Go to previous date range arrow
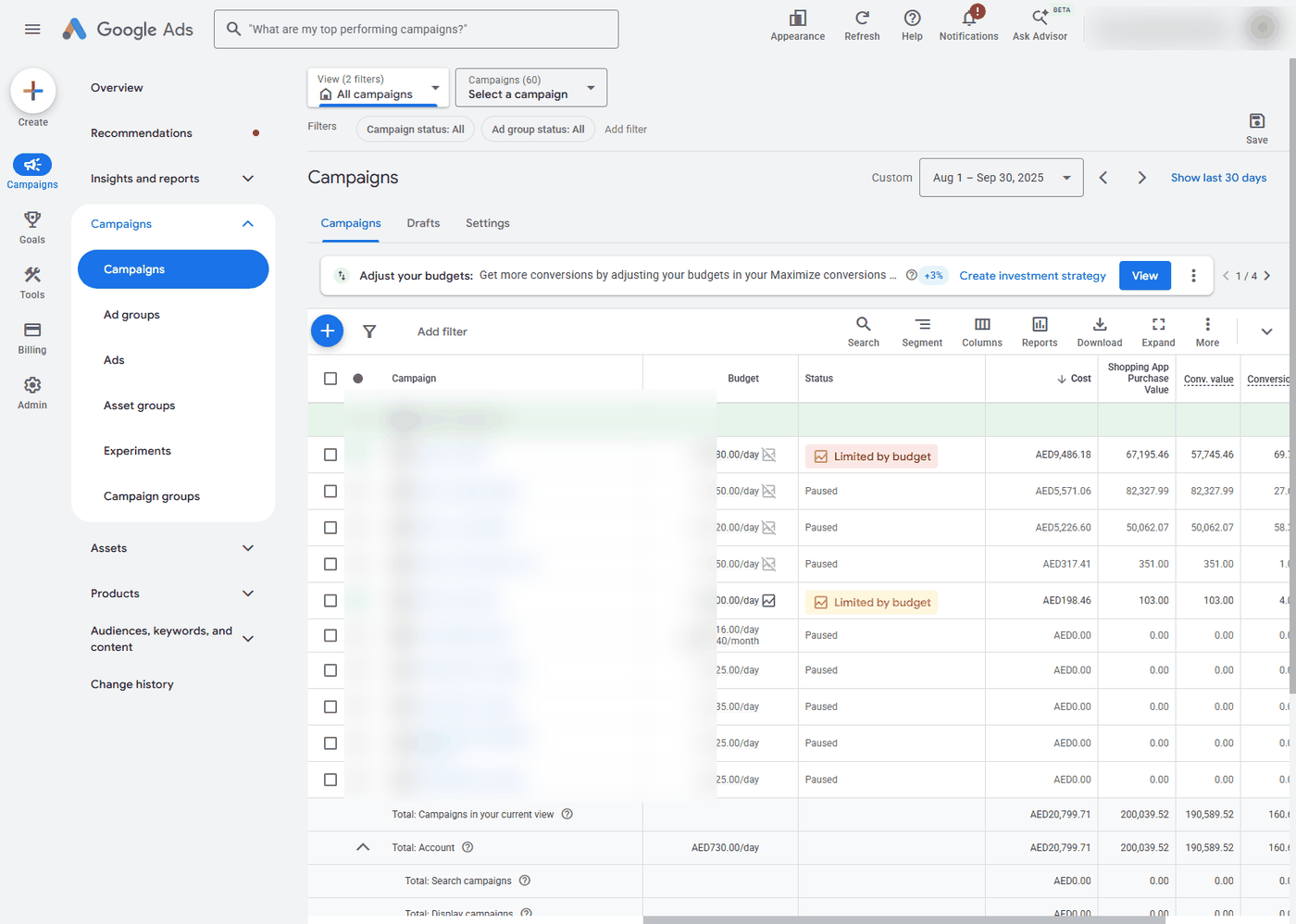Image resolution: width=1296 pixels, height=924 pixels. pyautogui.click(x=1103, y=178)
